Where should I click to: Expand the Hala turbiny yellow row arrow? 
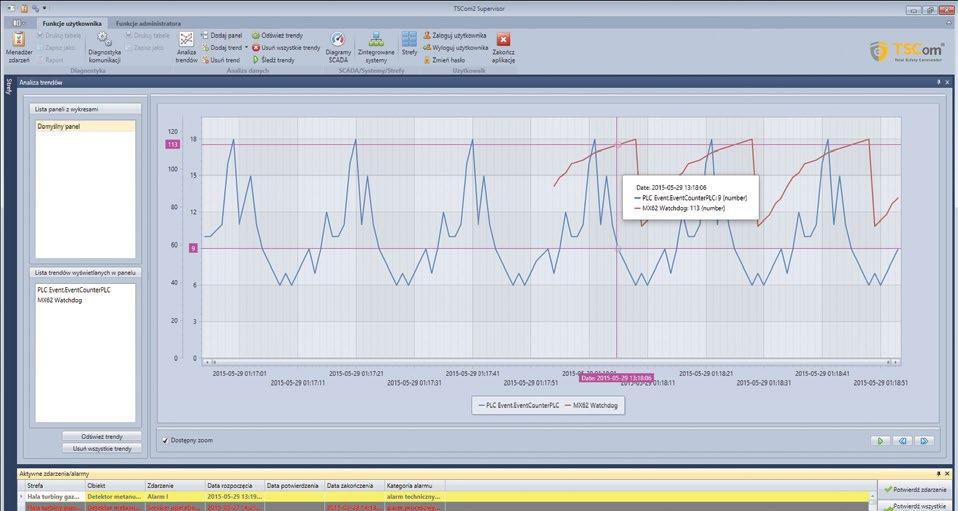click(21, 496)
